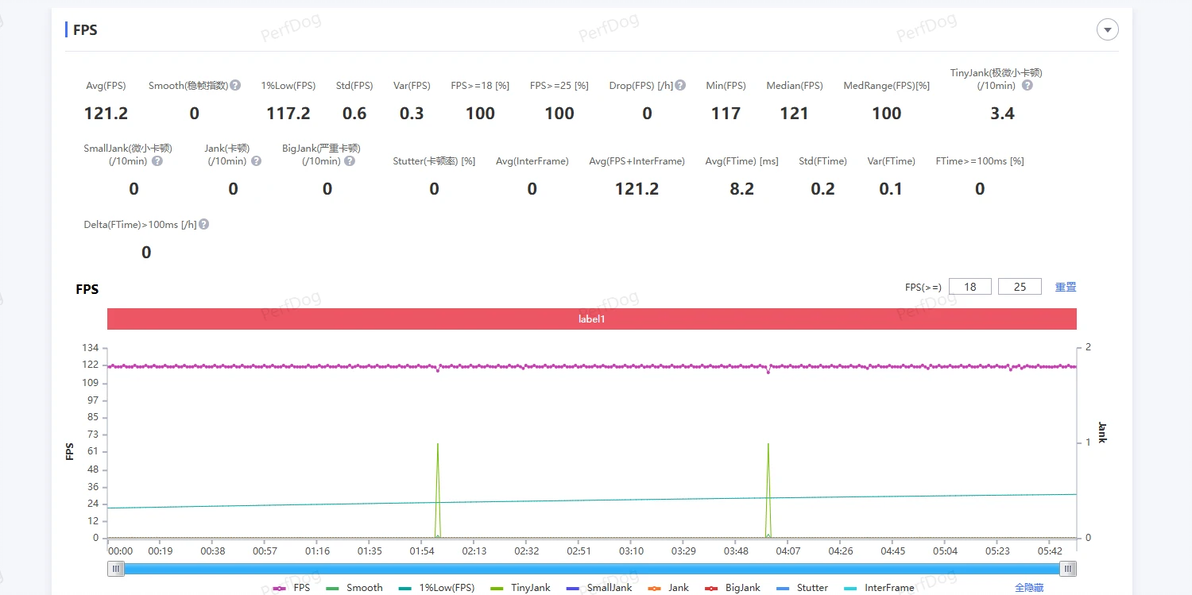Open help icon next to Smooth index
This screenshot has height=595, width=1192.
coord(236,85)
